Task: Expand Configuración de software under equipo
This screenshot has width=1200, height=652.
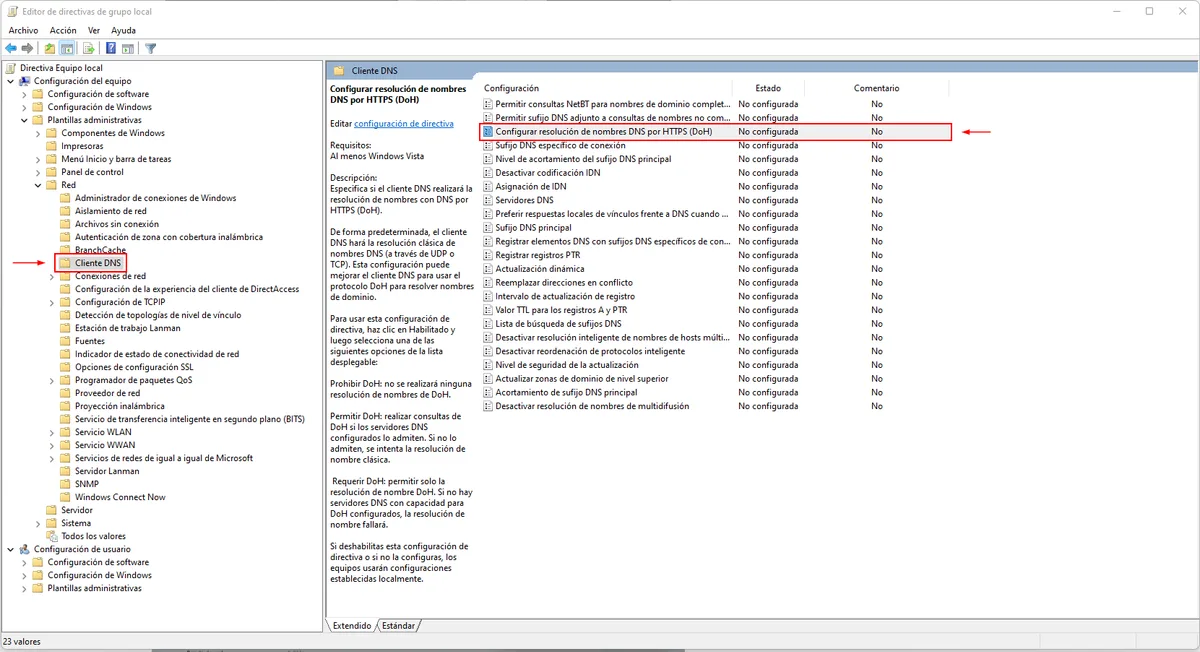Action: 24,94
